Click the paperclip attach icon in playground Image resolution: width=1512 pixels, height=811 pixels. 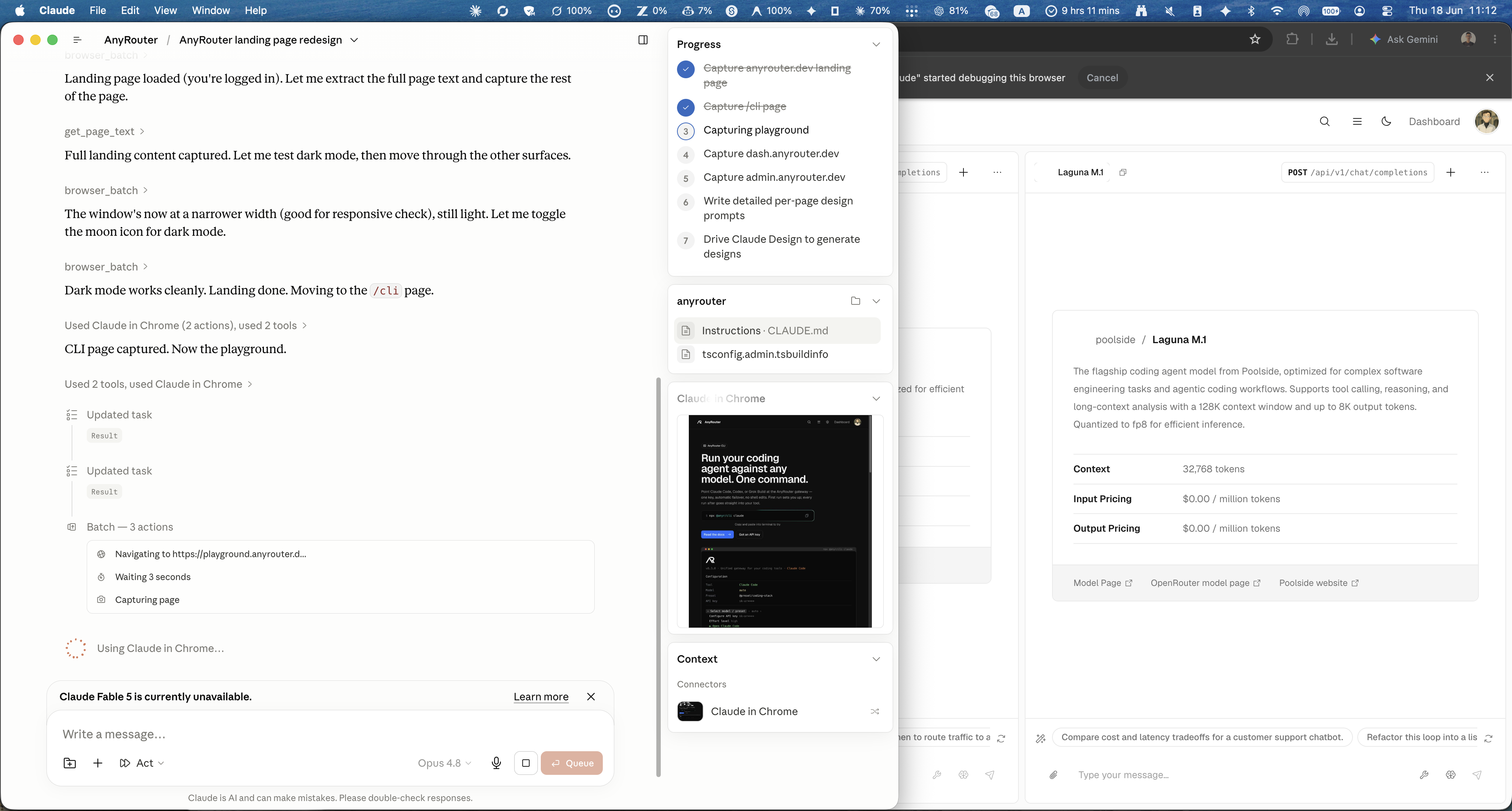1054,774
